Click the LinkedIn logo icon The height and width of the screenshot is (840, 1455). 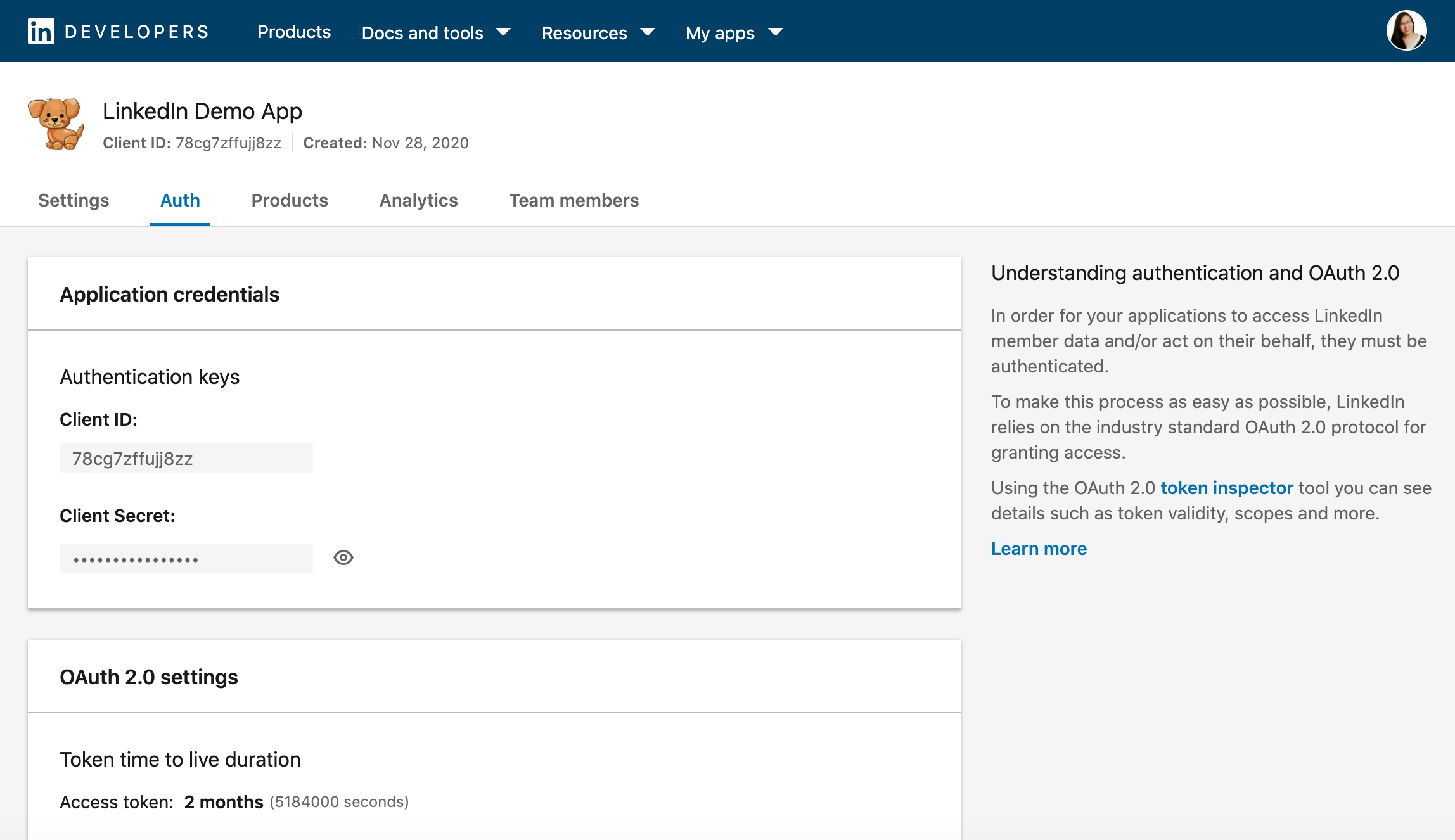pyautogui.click(x=41, y=31)
